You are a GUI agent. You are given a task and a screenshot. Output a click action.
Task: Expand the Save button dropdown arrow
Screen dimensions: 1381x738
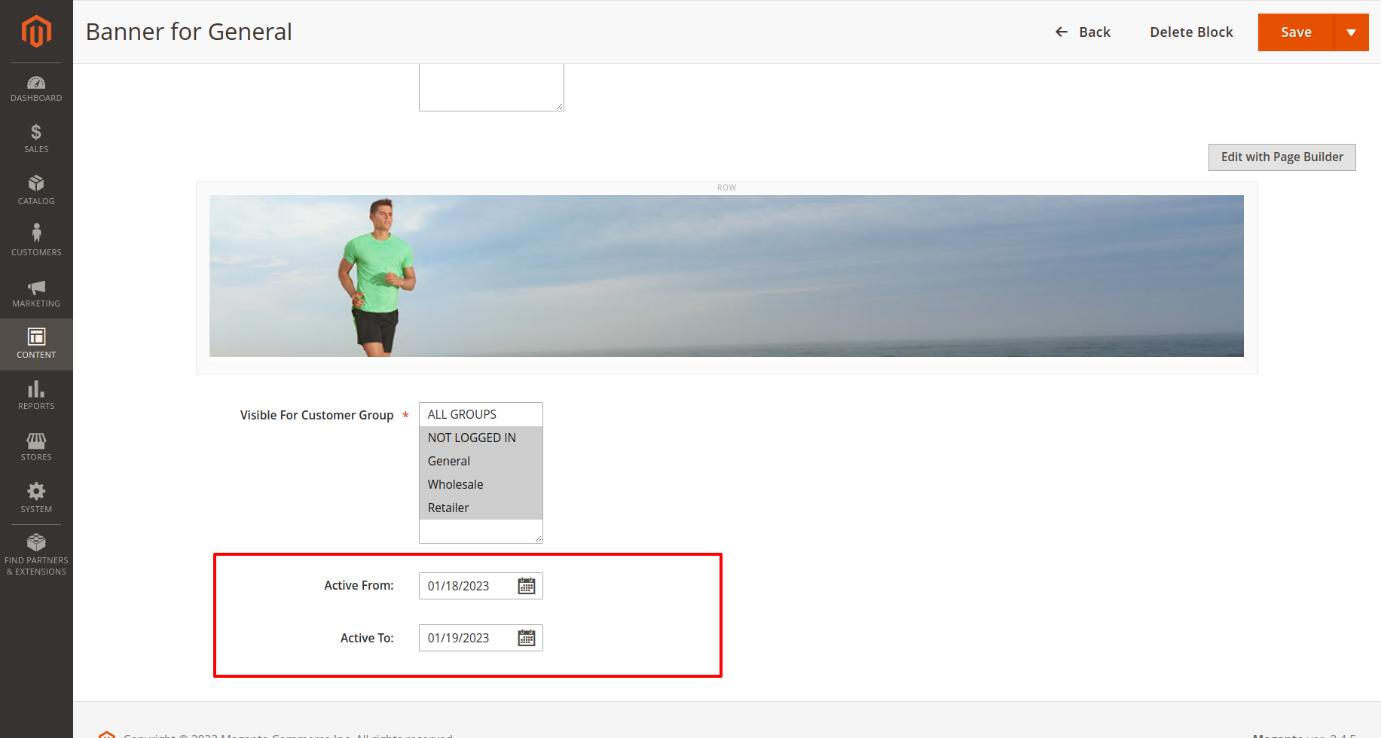point(1351,32)
